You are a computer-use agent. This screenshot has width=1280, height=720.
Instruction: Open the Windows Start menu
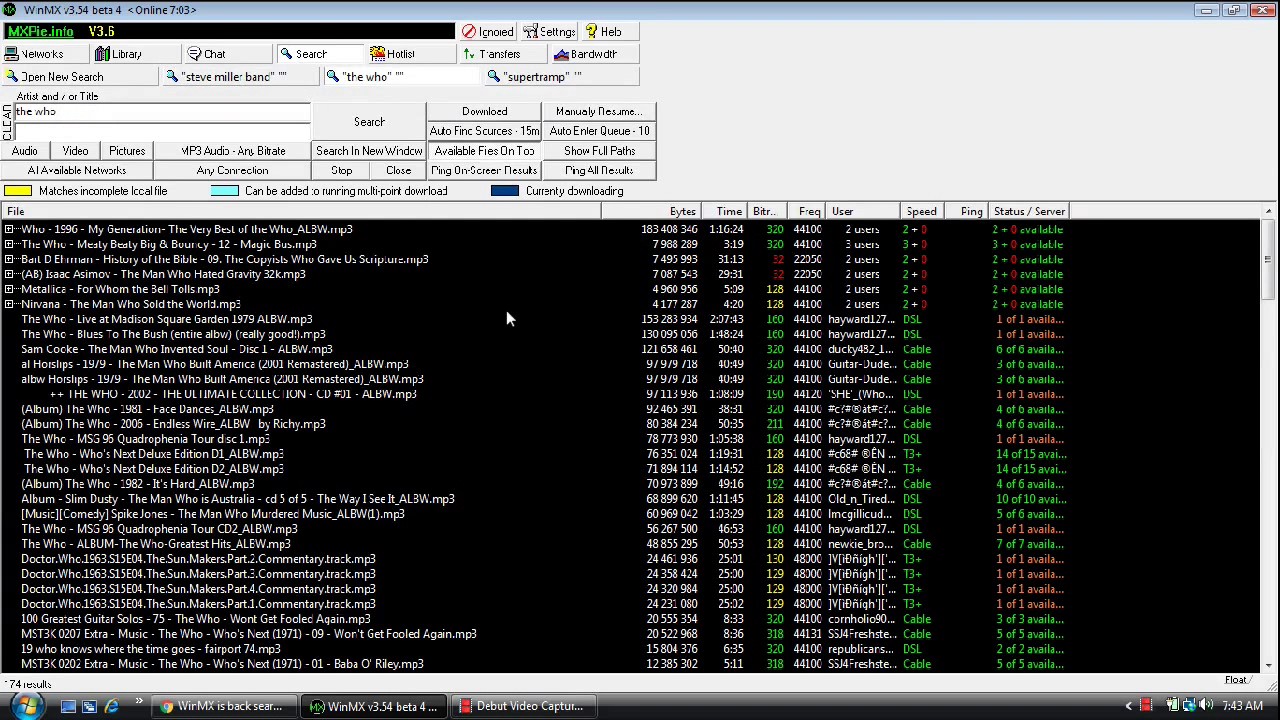27,706
